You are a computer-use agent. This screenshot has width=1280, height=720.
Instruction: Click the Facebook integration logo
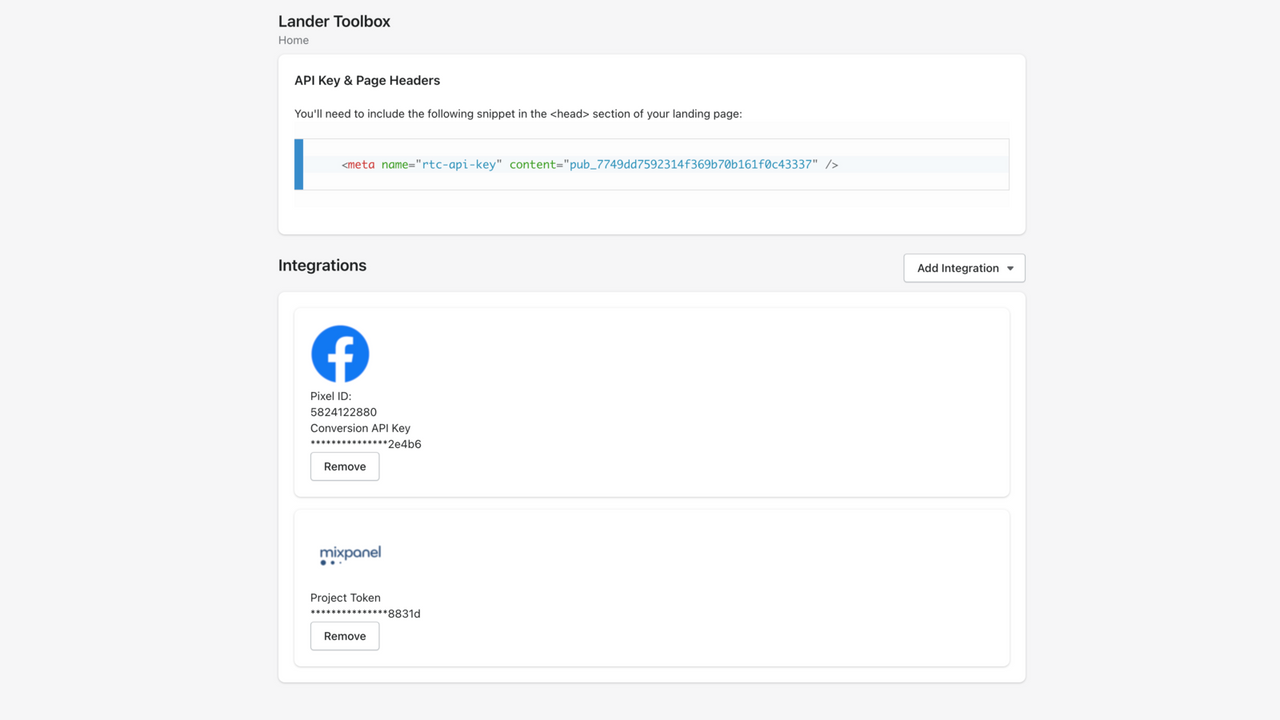pyautogui.click(x=340, y=353)
